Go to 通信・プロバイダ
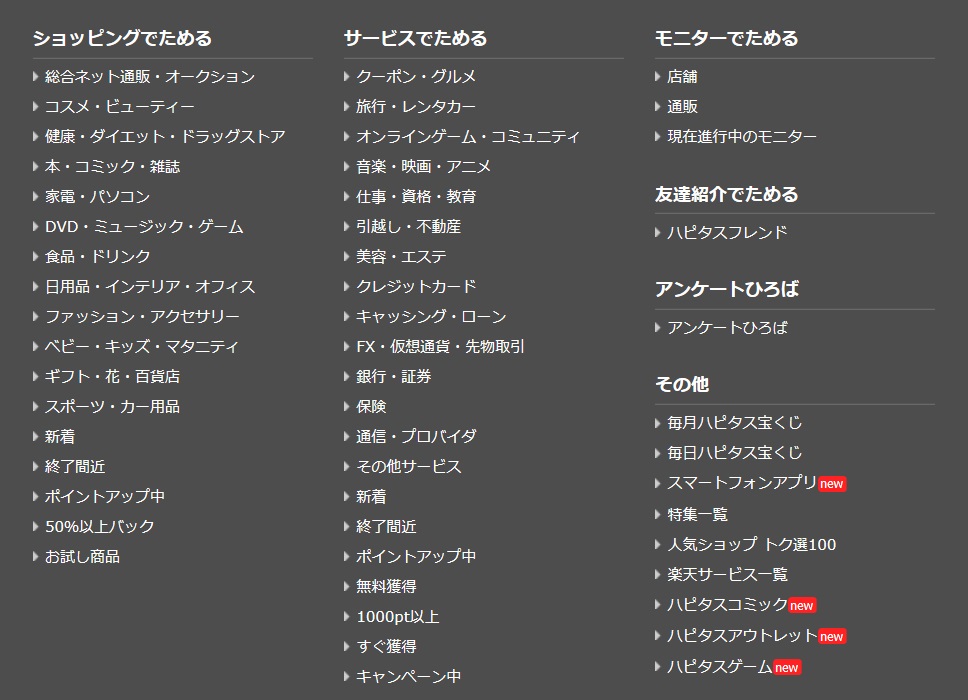The image size is (968, 700). tap(416, 436)
